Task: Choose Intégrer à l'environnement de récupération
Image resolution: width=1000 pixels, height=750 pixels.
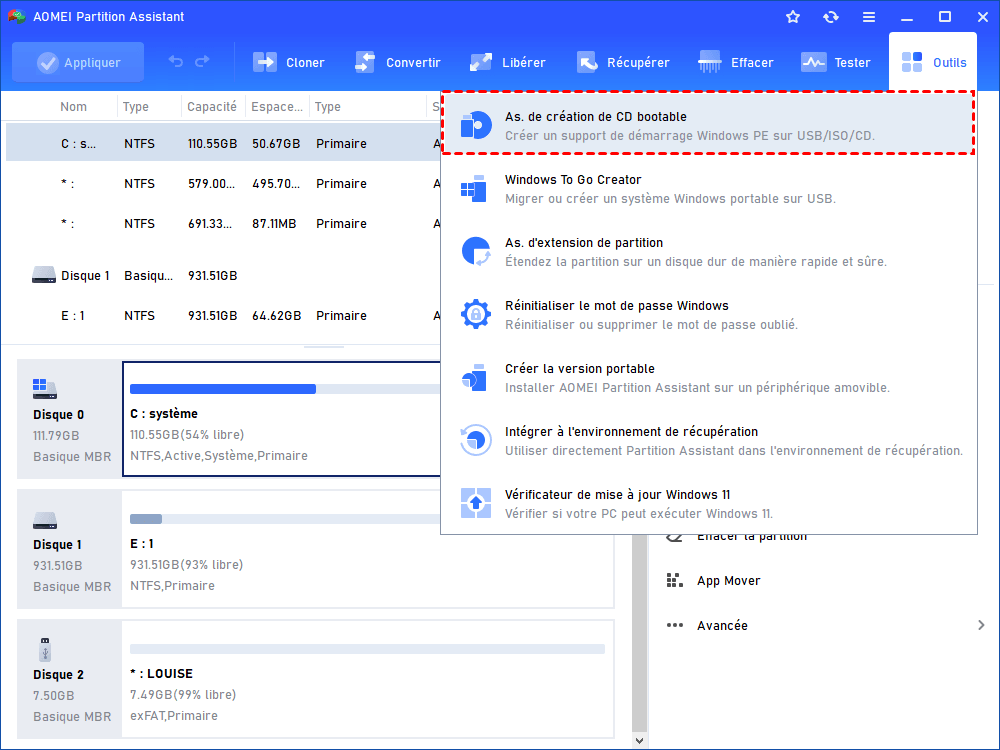Action: click(708, 441)
